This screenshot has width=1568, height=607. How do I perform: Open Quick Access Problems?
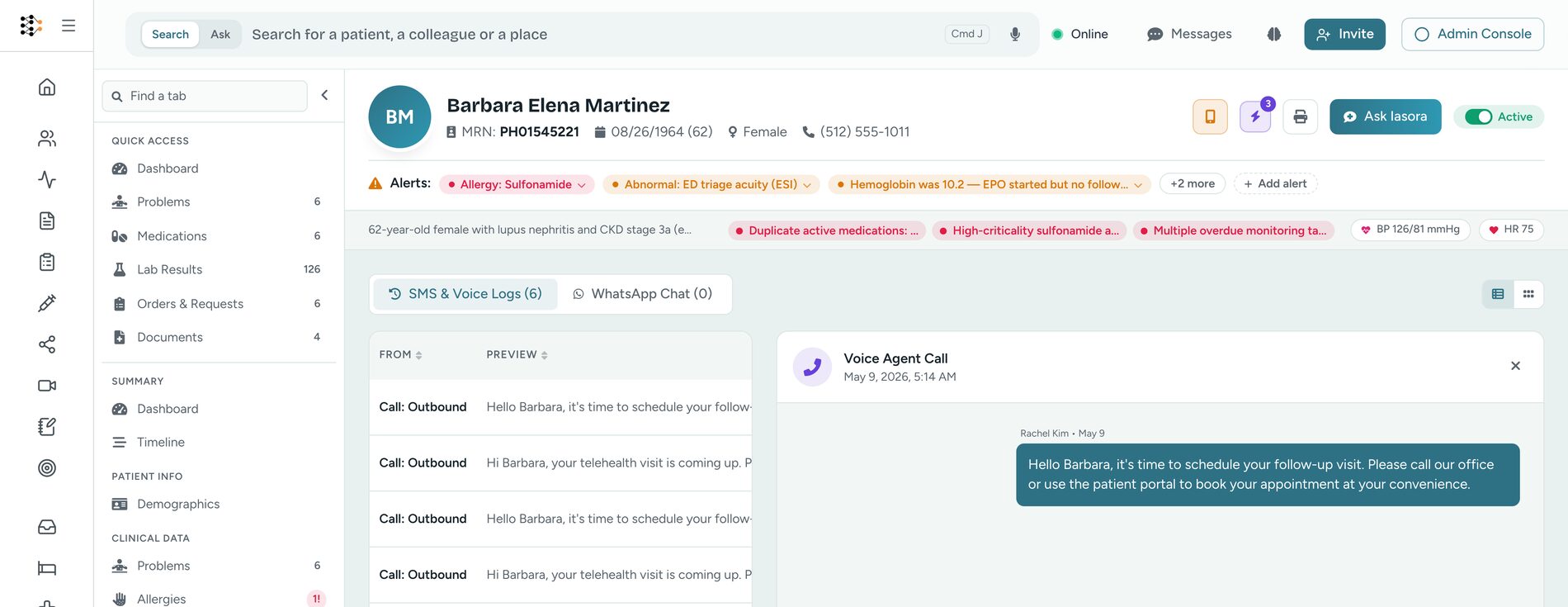coord(219,202)
